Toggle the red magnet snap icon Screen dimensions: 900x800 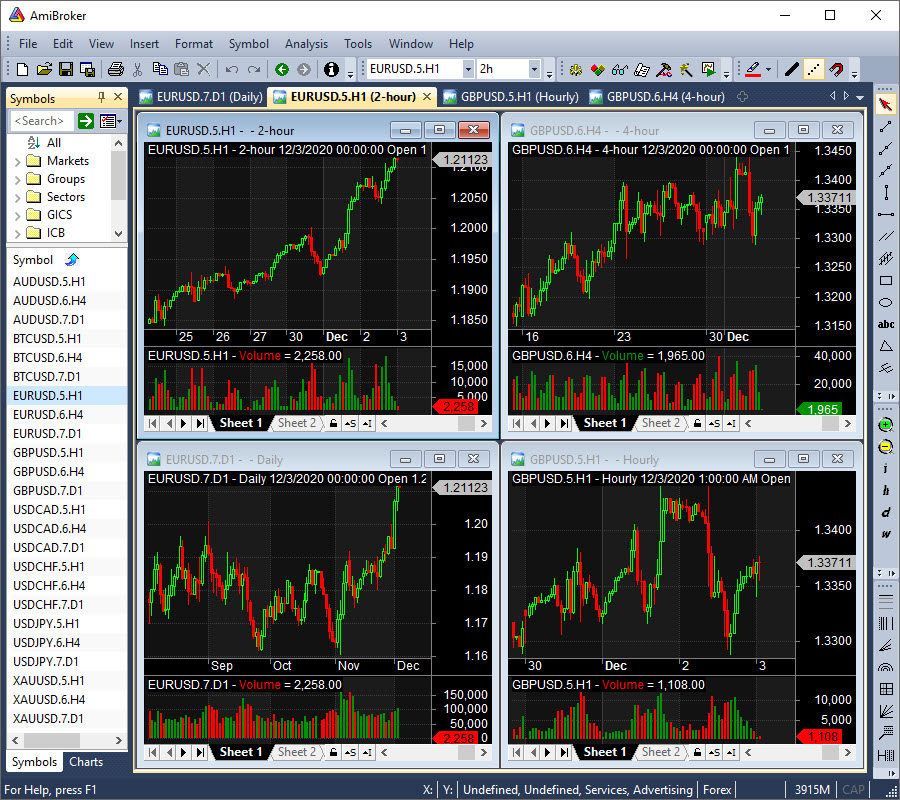(x=836, y=69)
